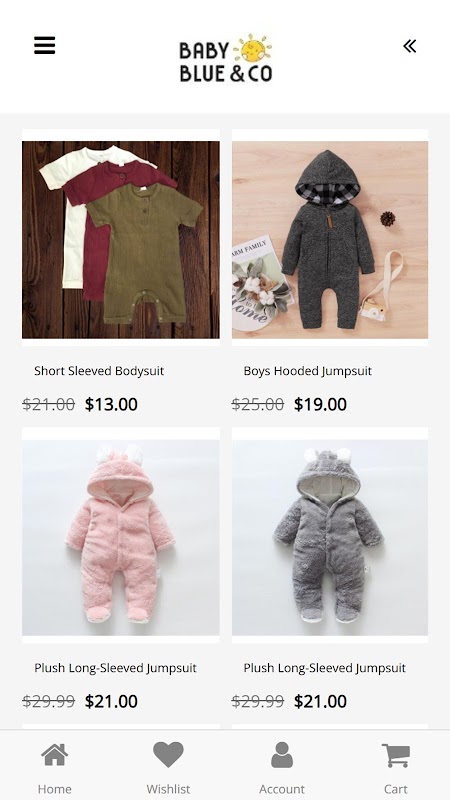
Task: Select the Wishlist tab label
Action: [x=168, y=789]
